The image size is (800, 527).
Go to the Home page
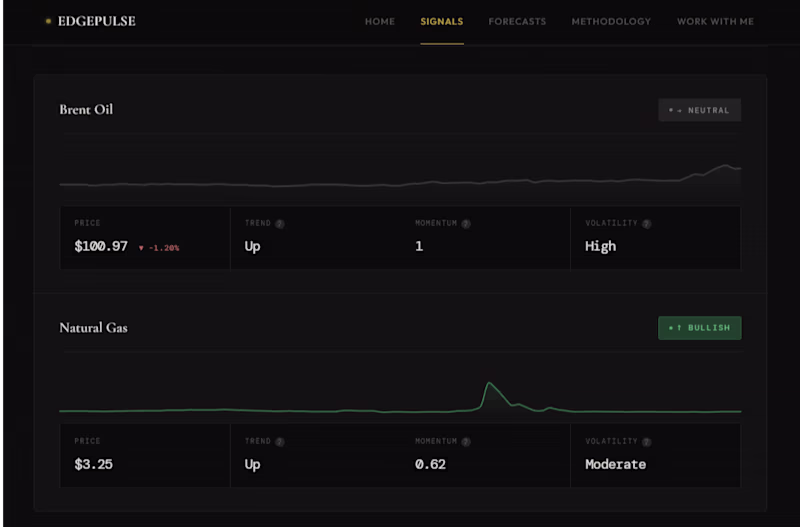click(x=380, y=21)
